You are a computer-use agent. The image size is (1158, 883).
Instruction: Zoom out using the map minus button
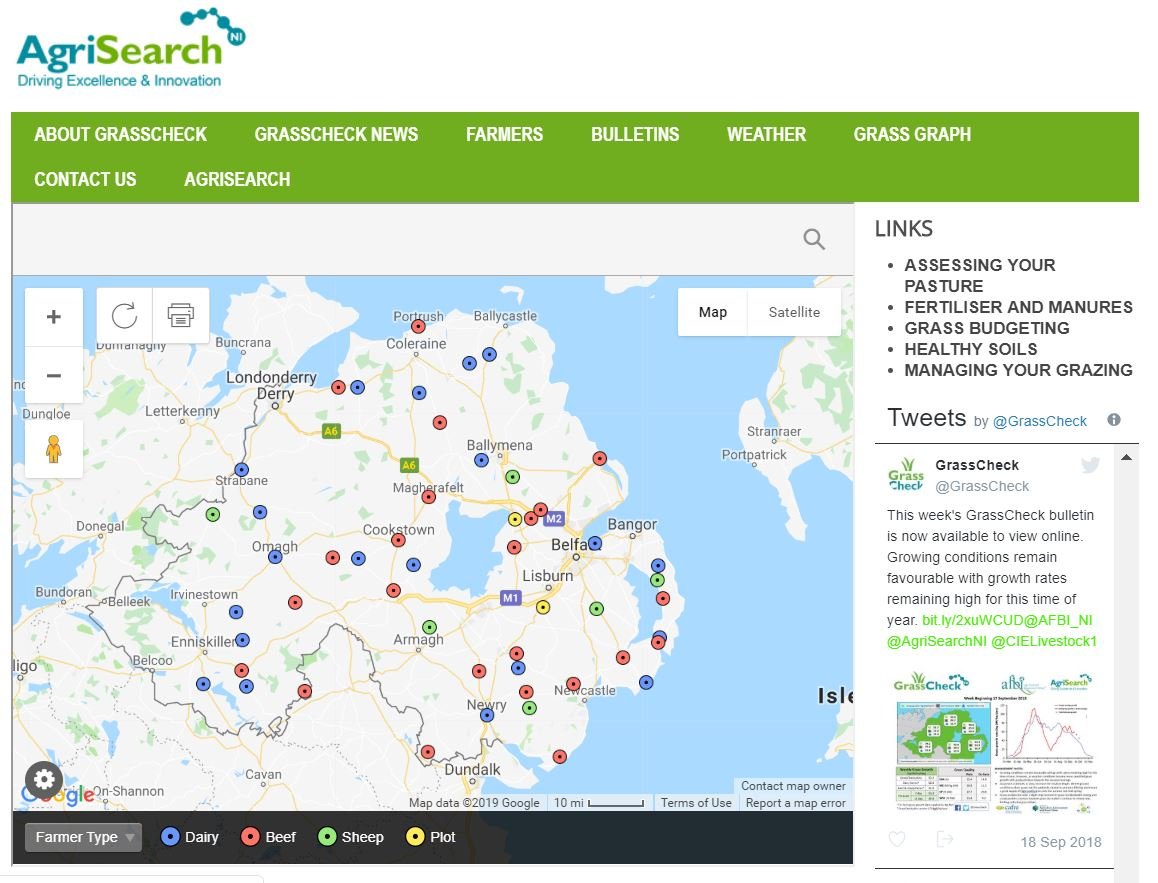(x=53, y=374)
